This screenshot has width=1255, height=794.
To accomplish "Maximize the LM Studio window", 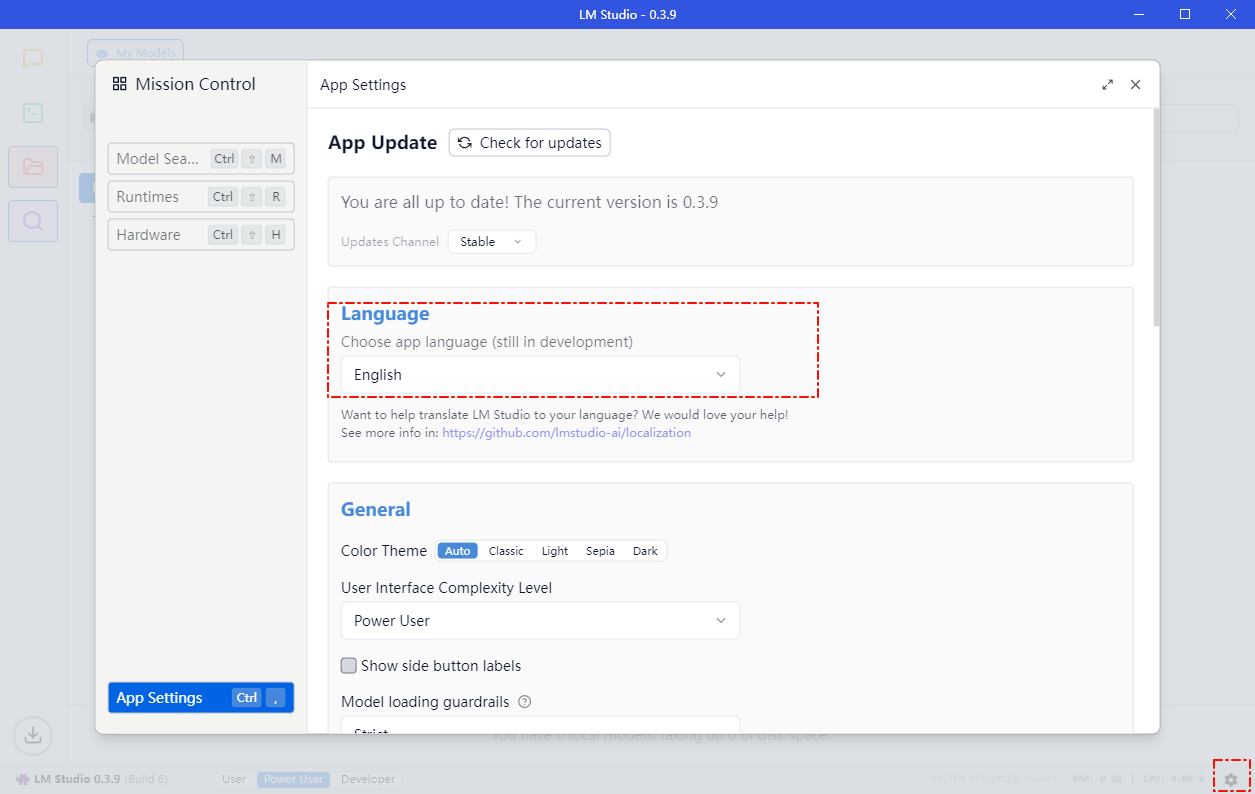I will coord(1185,14).
